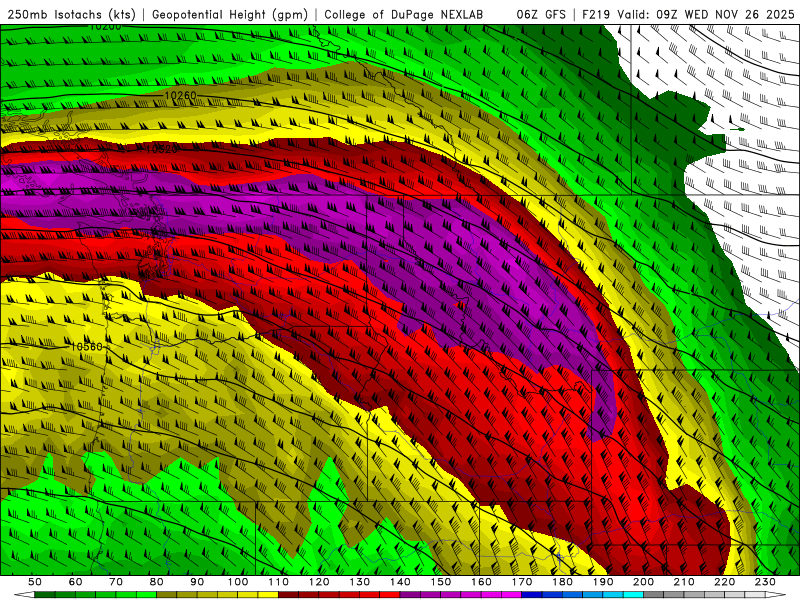Pick the olive swatch right after 80
800x600 pixels.
[167, 595]
